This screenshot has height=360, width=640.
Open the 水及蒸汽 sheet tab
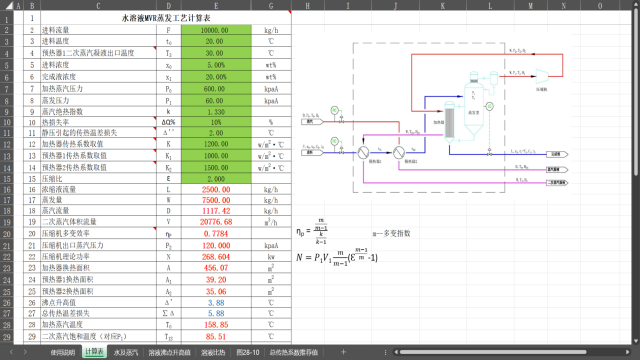[x=126, y=352]
